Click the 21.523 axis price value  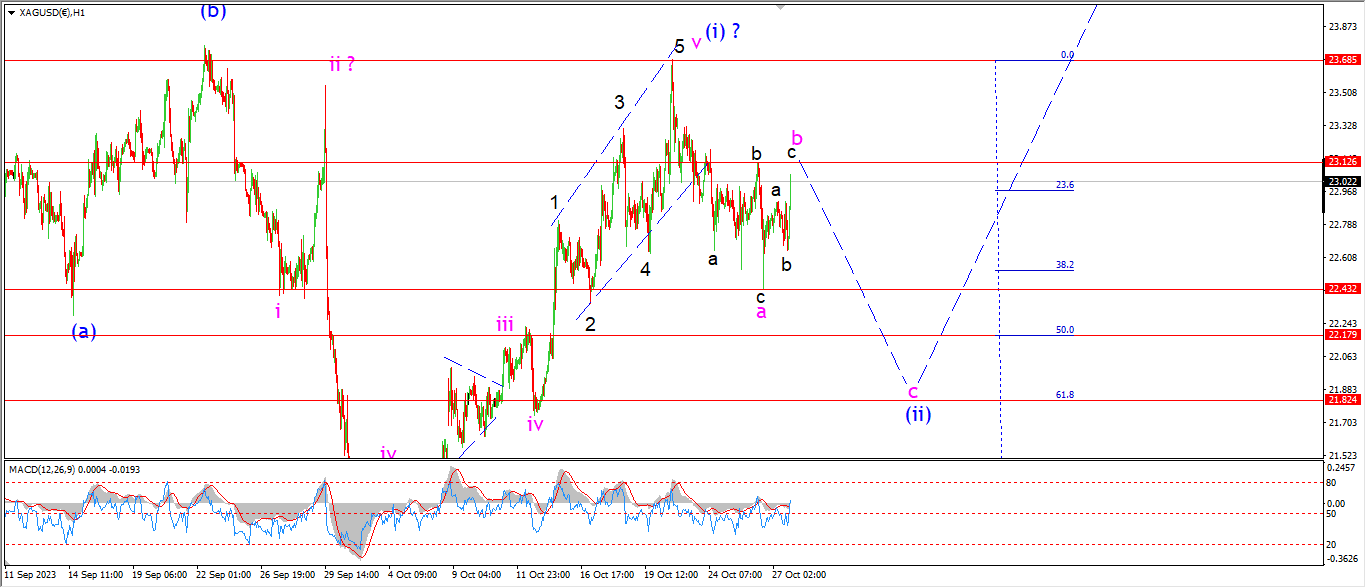(1341, 455)
